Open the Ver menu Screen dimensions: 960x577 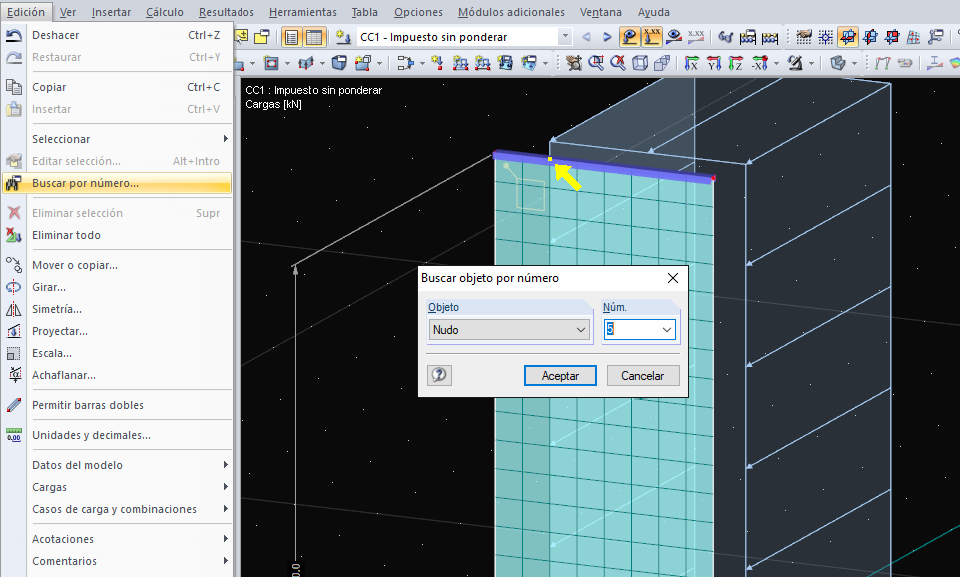[68, 12]
